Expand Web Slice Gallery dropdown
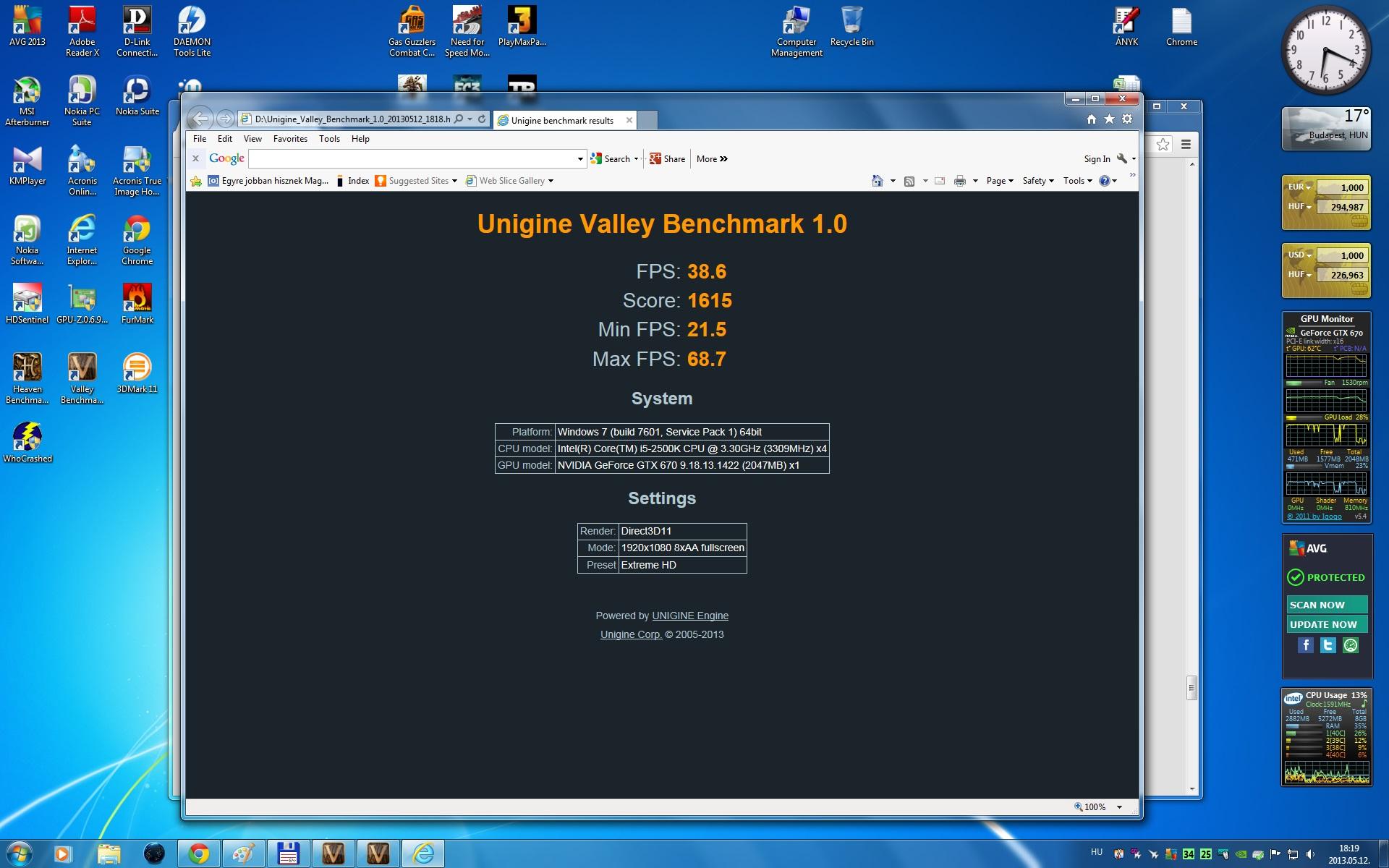 click(551, 181)
